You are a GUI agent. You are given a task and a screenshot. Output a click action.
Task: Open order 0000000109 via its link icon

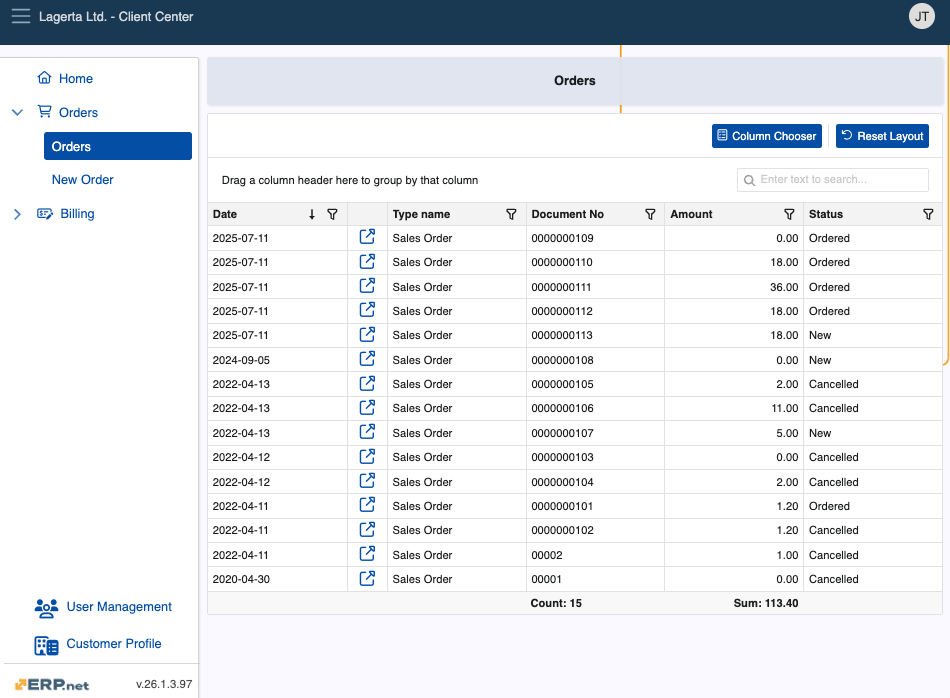point(367,237)
